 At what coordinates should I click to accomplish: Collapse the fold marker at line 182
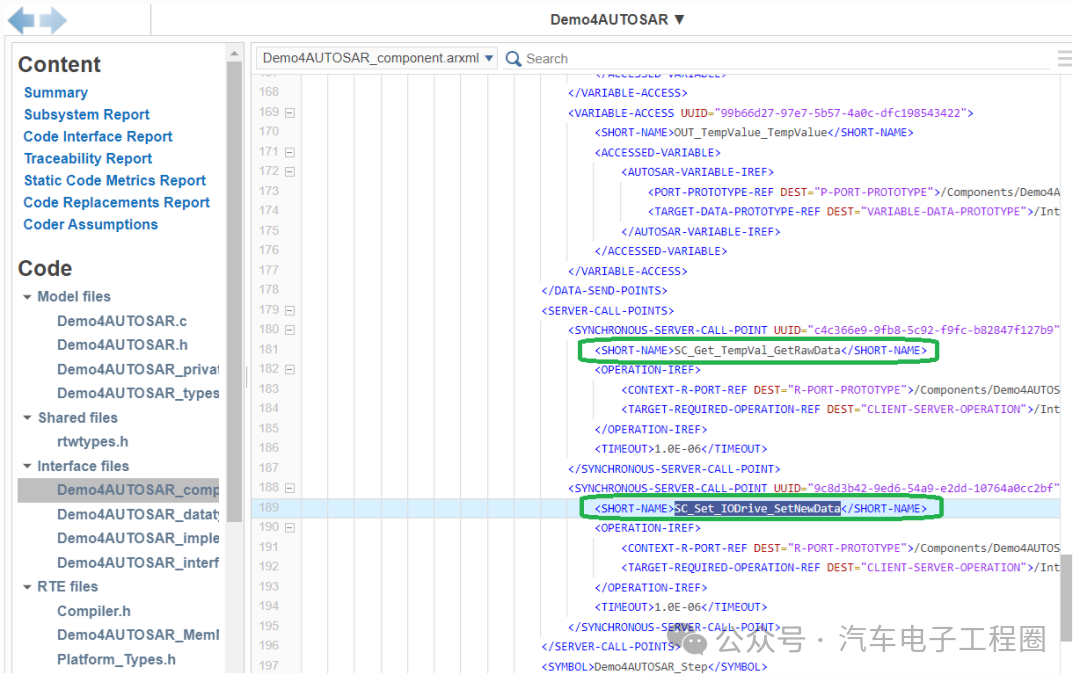tap(290, 370)
